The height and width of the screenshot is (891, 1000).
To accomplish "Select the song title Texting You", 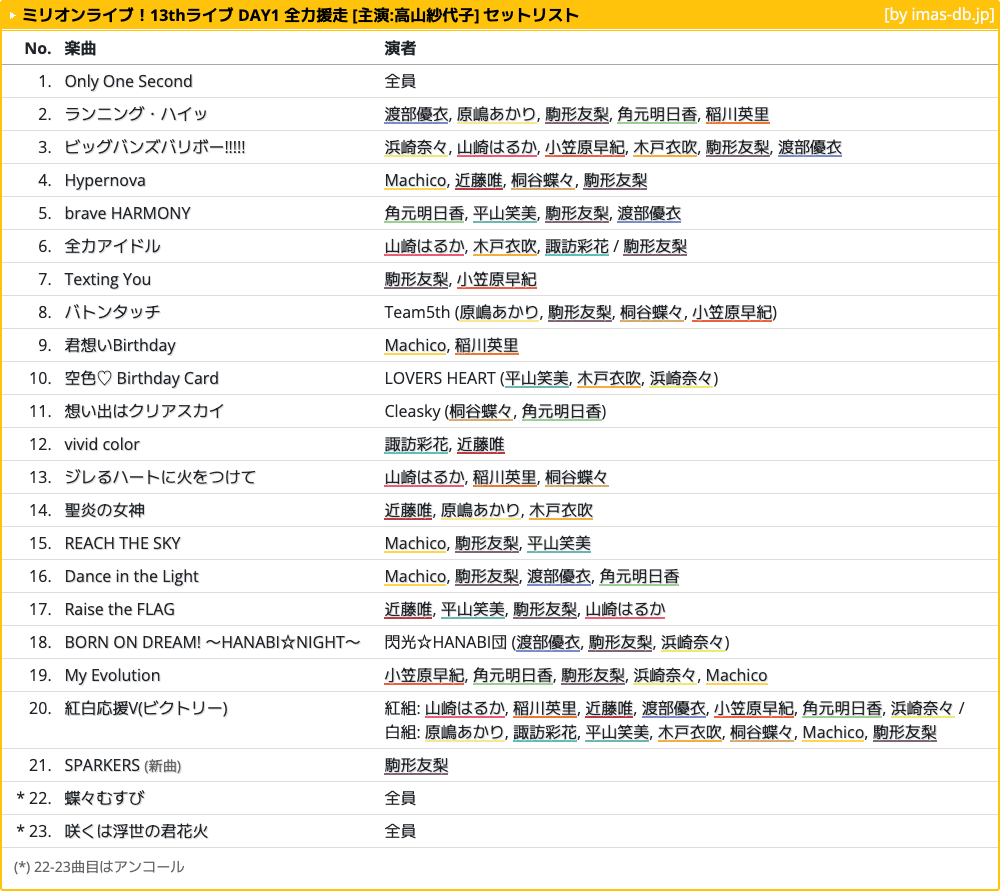I will tap(108, 279).
